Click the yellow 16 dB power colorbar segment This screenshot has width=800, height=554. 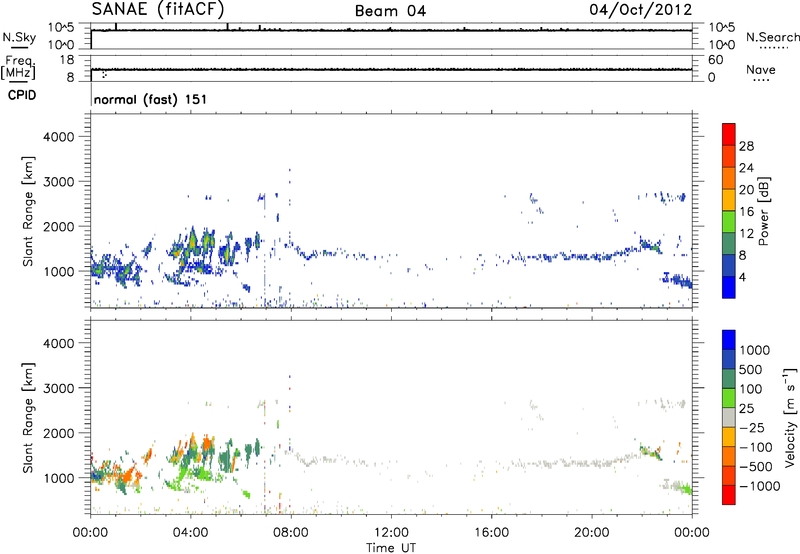point(729,199)
